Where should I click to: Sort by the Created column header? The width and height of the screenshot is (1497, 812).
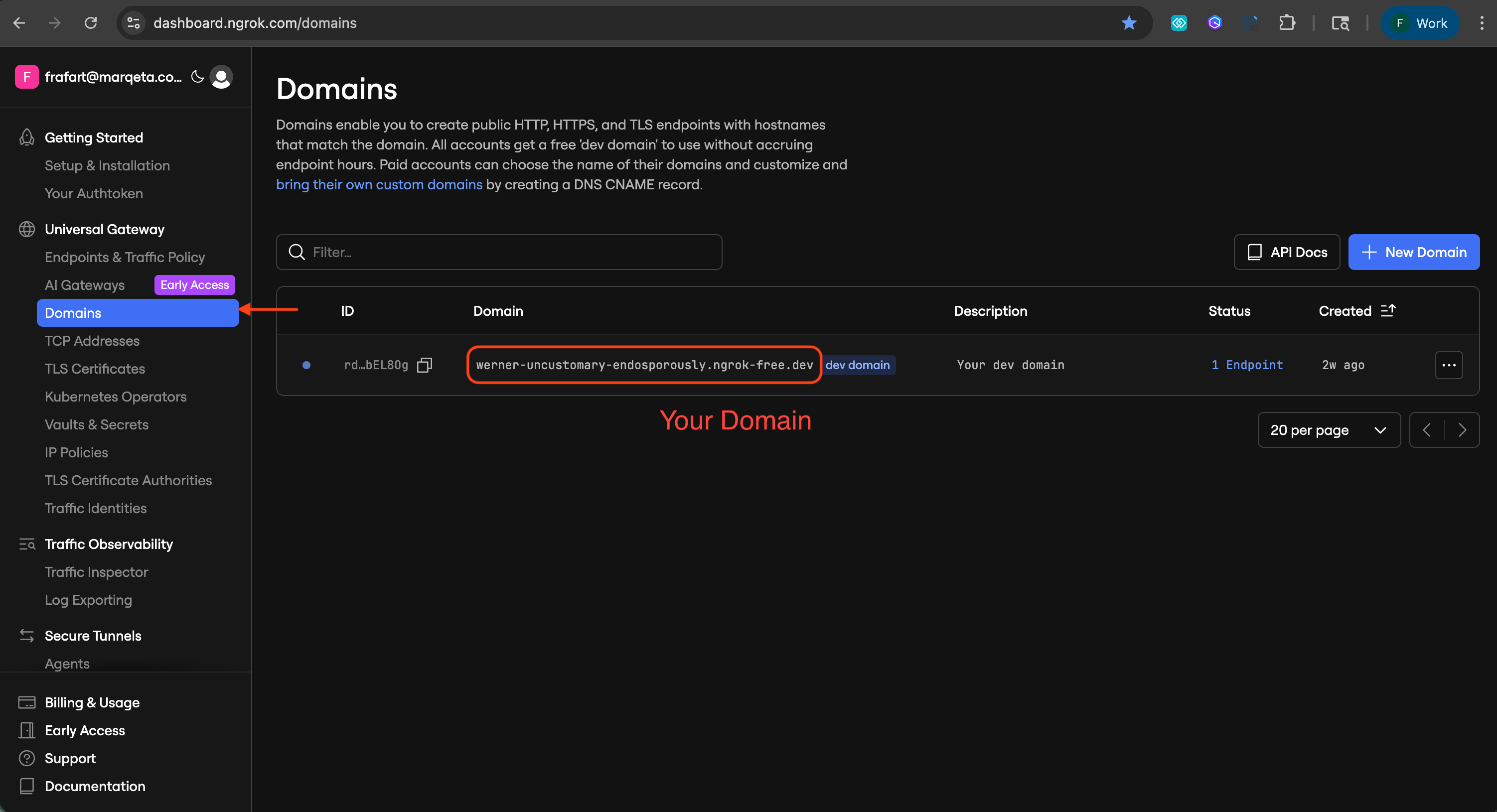pyautogui.click(x=1345, y=311)
